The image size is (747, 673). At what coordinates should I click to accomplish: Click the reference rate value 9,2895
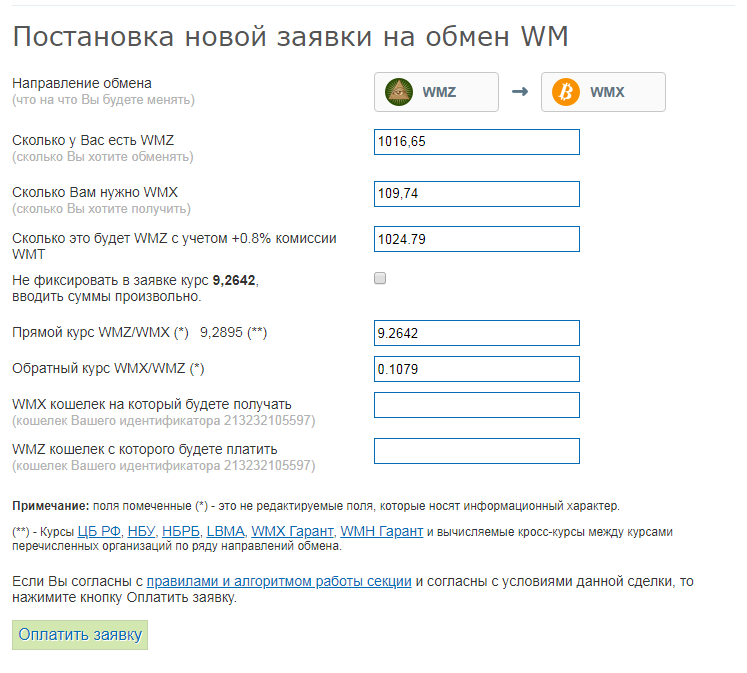(221, 332)
